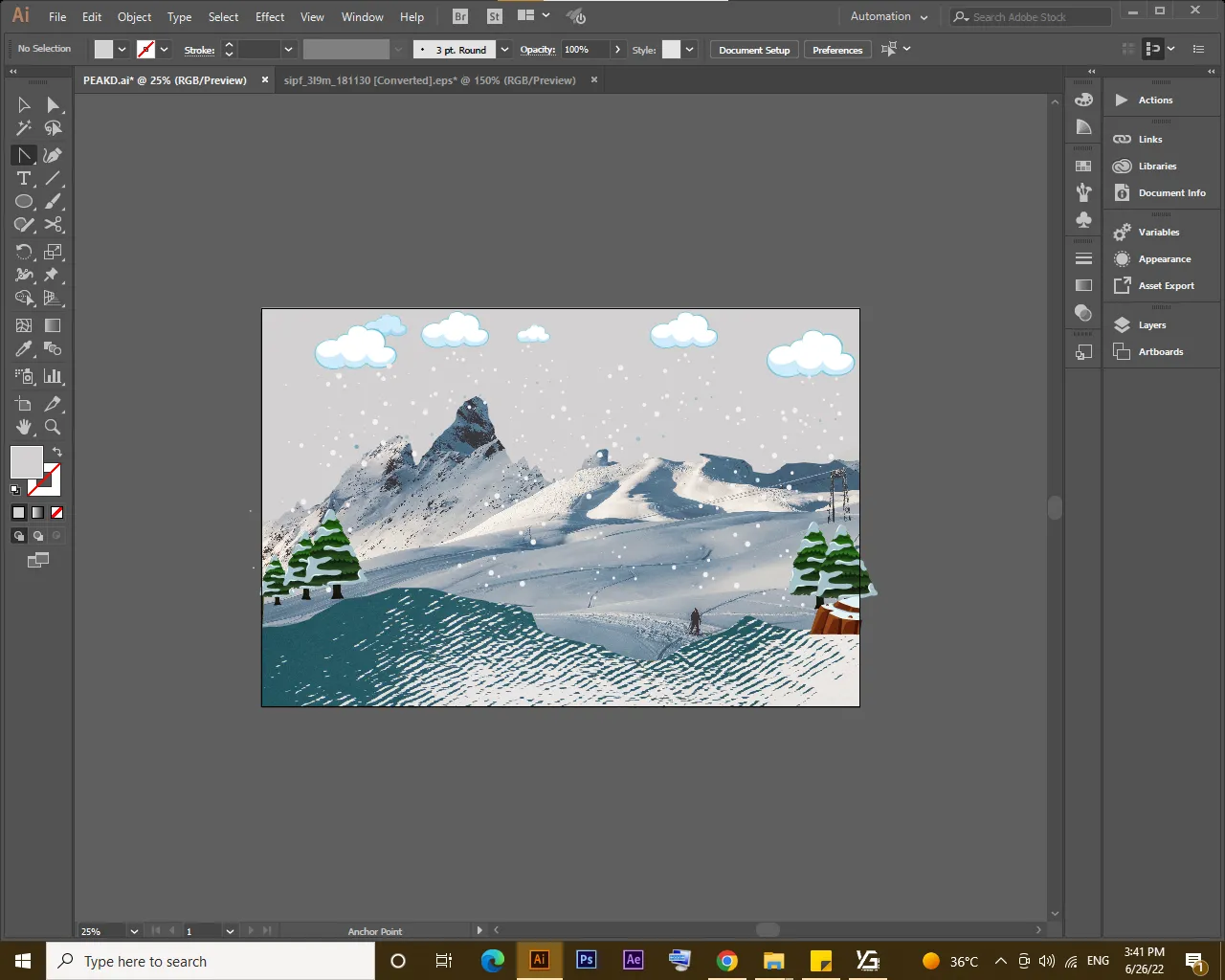This screenshot has width=1225, height=980.
Task: Select the Direct Selection tool
Action: [54, 104]
